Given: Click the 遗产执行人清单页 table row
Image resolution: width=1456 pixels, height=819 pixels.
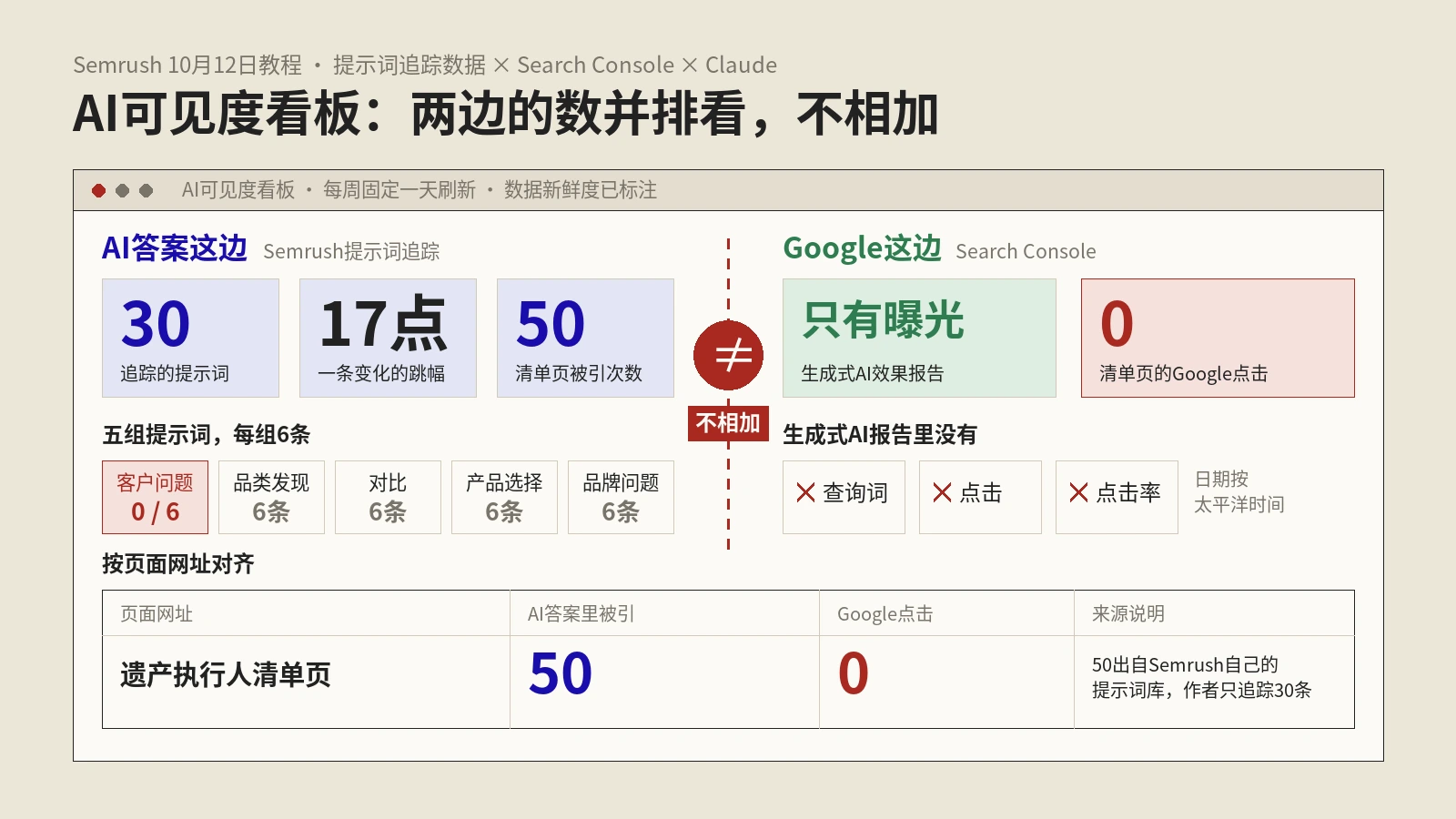Looking at the screenshot, I should (x=728, y=682).
